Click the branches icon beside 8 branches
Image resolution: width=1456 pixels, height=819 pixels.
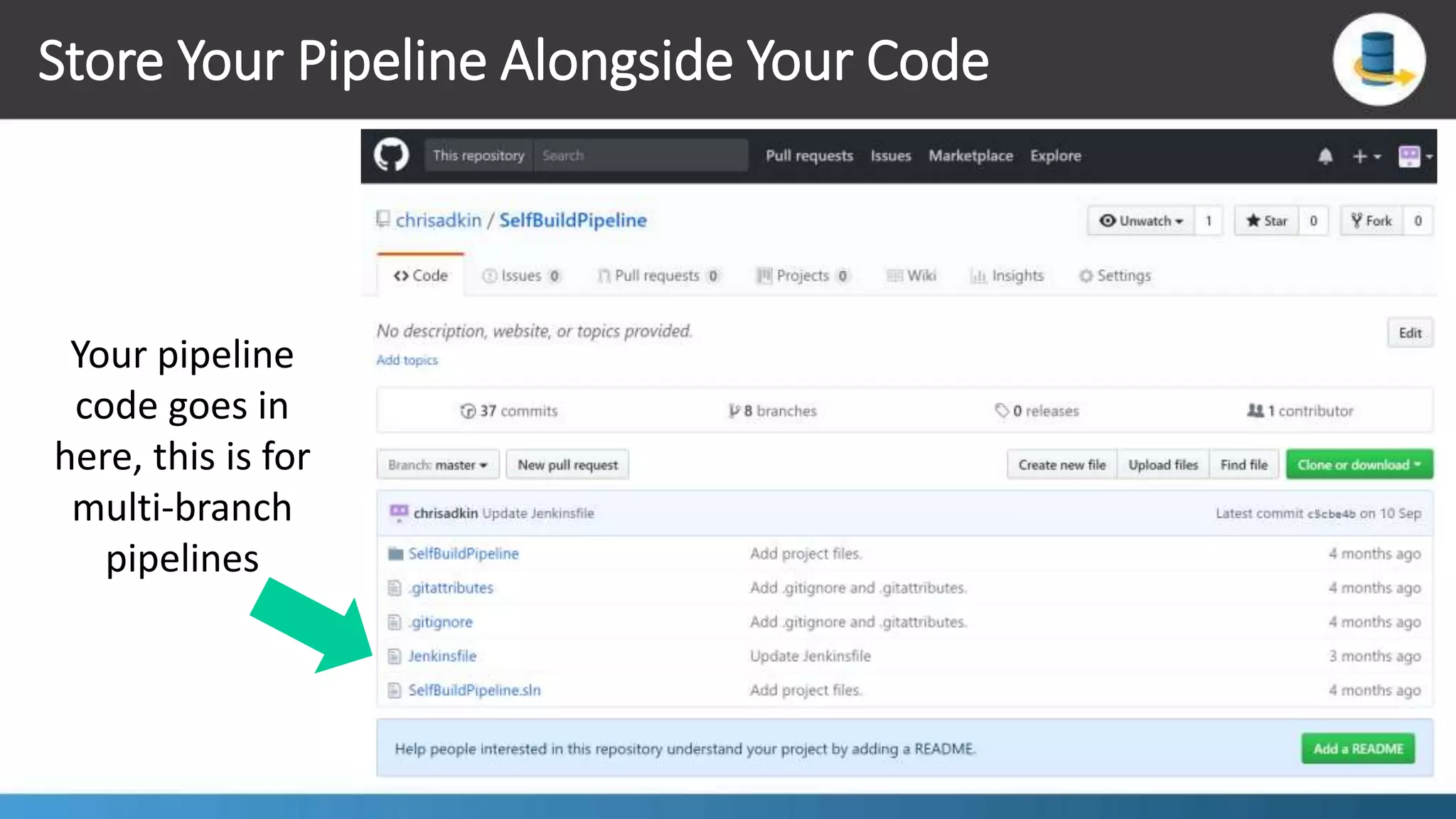click(734, 411)
